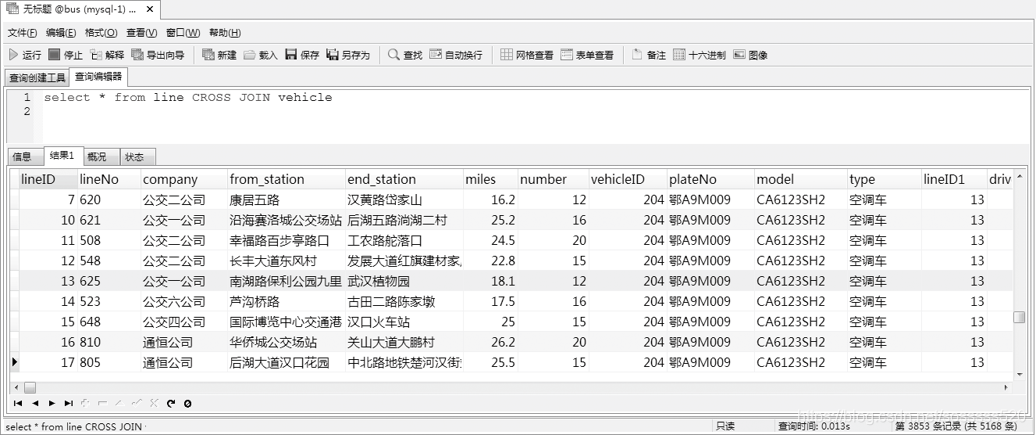The height and width of the screenshot is (435, 1036).
Task: Click the vertical scrollbar thumb of results
Action: 1019,317
